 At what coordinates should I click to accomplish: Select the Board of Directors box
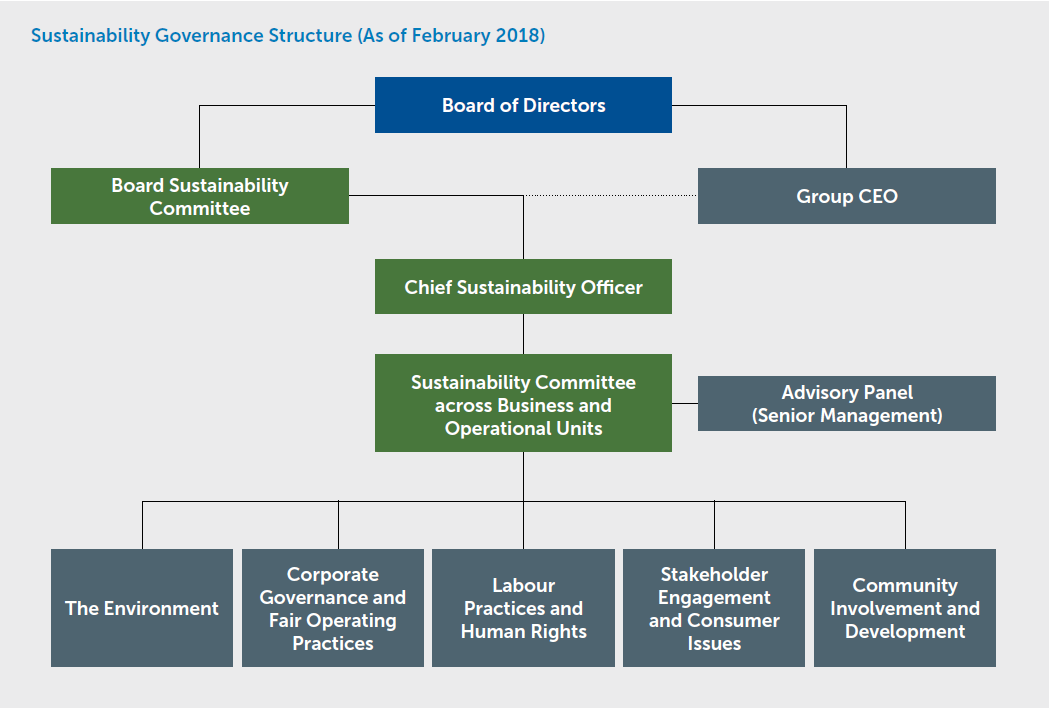(523, 105)
